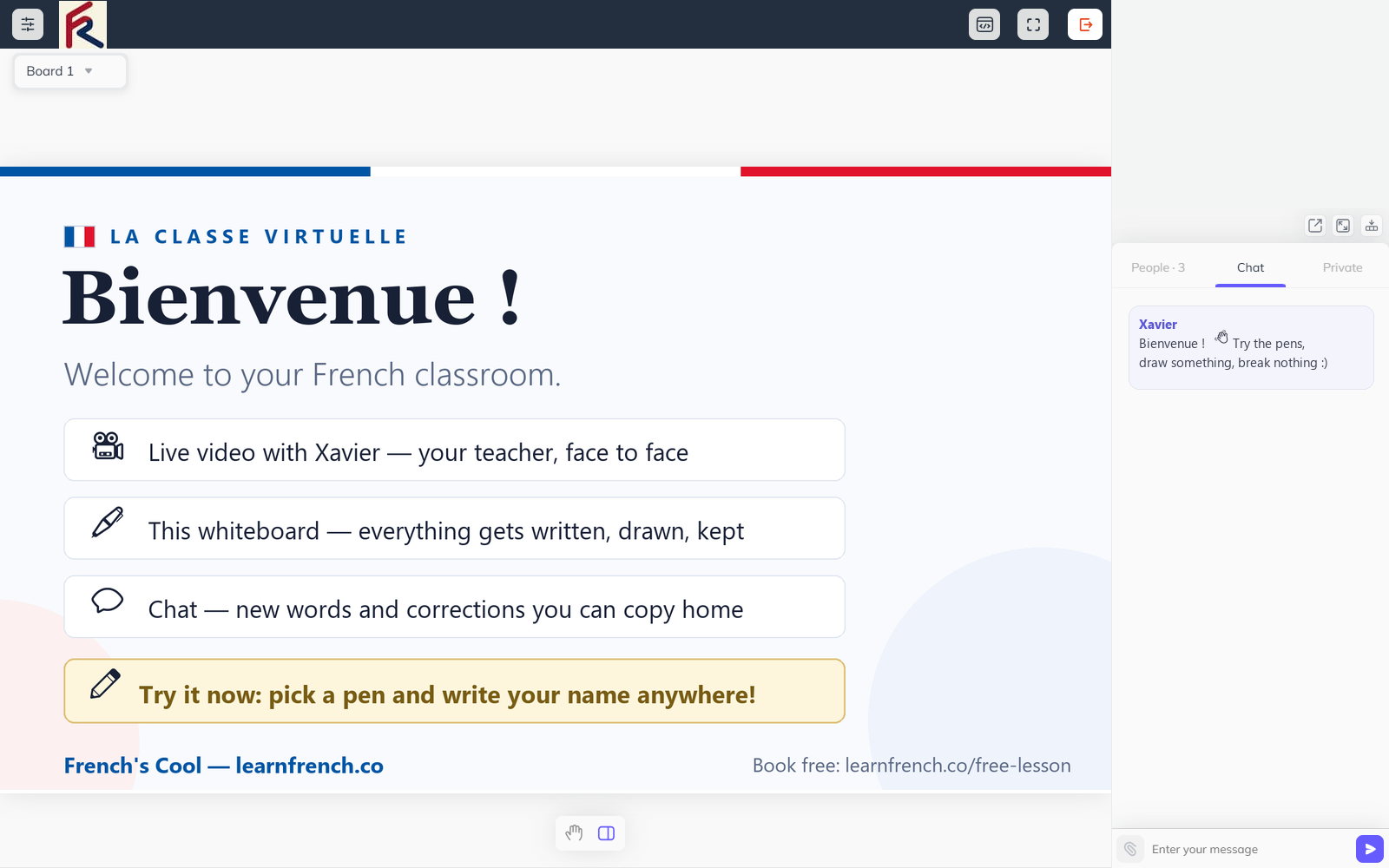Open French's Cool — learnfrench.co link
The width and height of the screenshot is (1389, 868).
click(224, 766)
